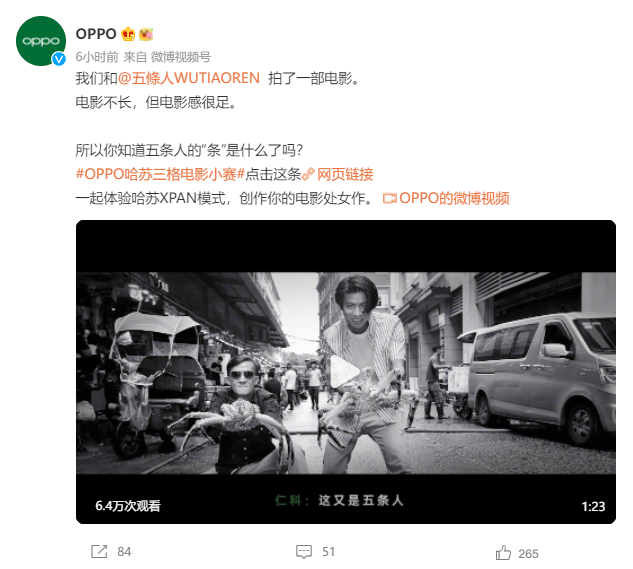The image size is (633, 569).
Task: Play the video using center play button
Action: pyautogui.click(x=345, y=372)
